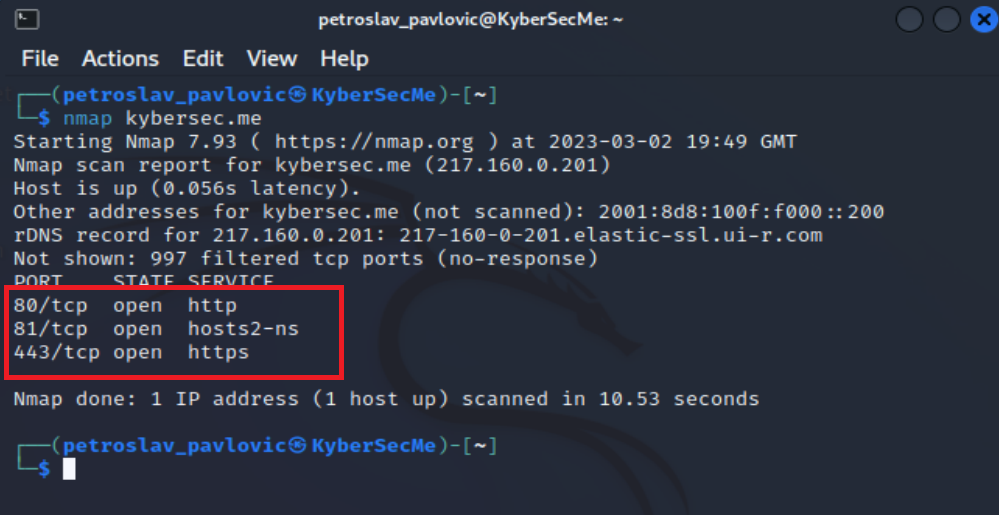Viewport: 999px width, 515px height.
Task: Maximize the terminal window
Action: [x=945, y=20]
